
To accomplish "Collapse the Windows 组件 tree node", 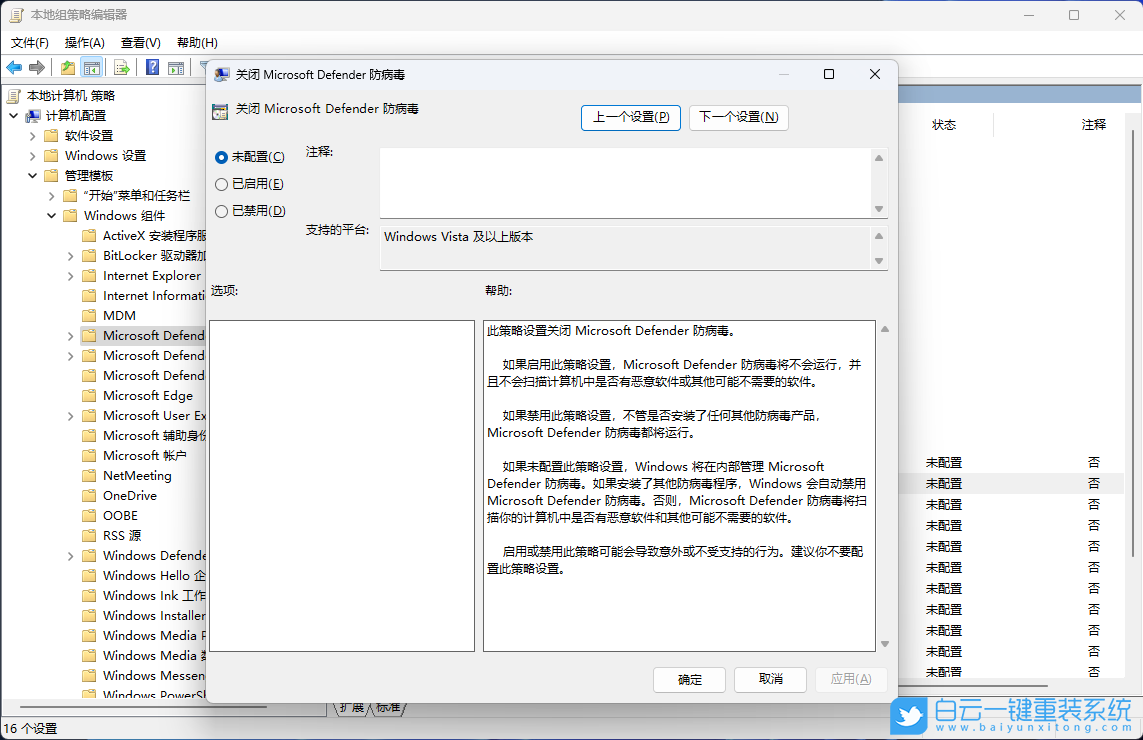I will 51,215.
